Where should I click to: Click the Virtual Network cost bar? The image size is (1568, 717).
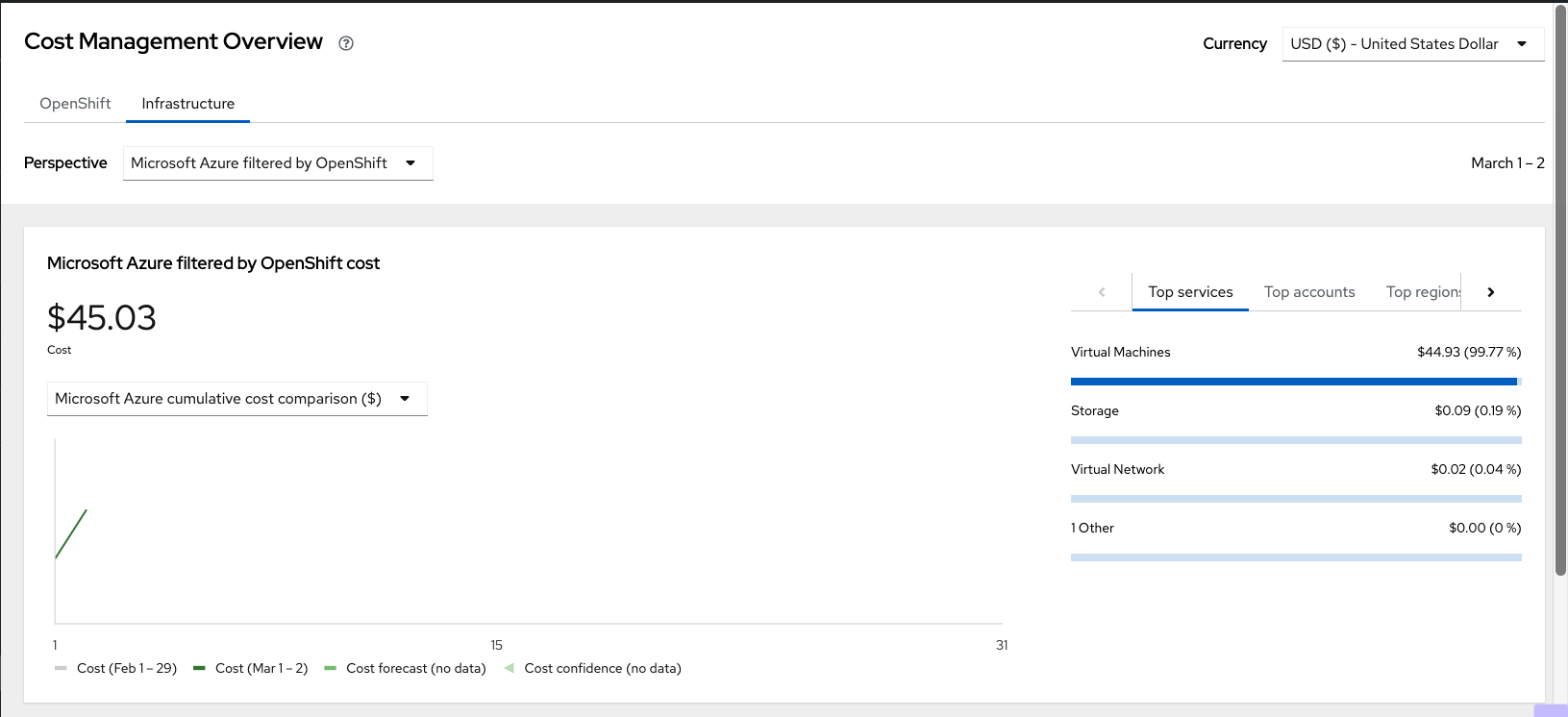[x=1296, y=499]
